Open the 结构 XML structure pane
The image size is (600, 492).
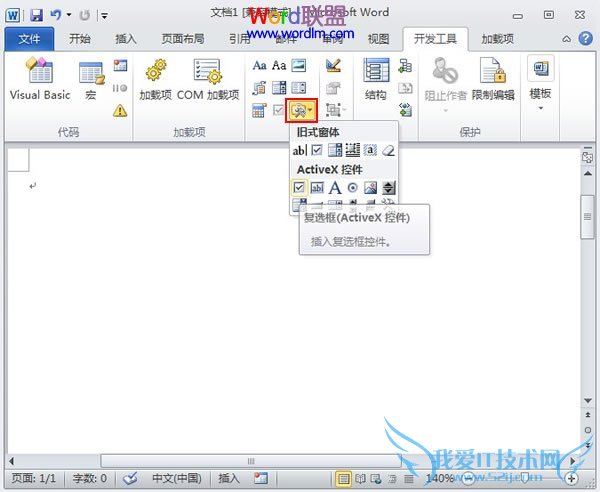[376, 79]
